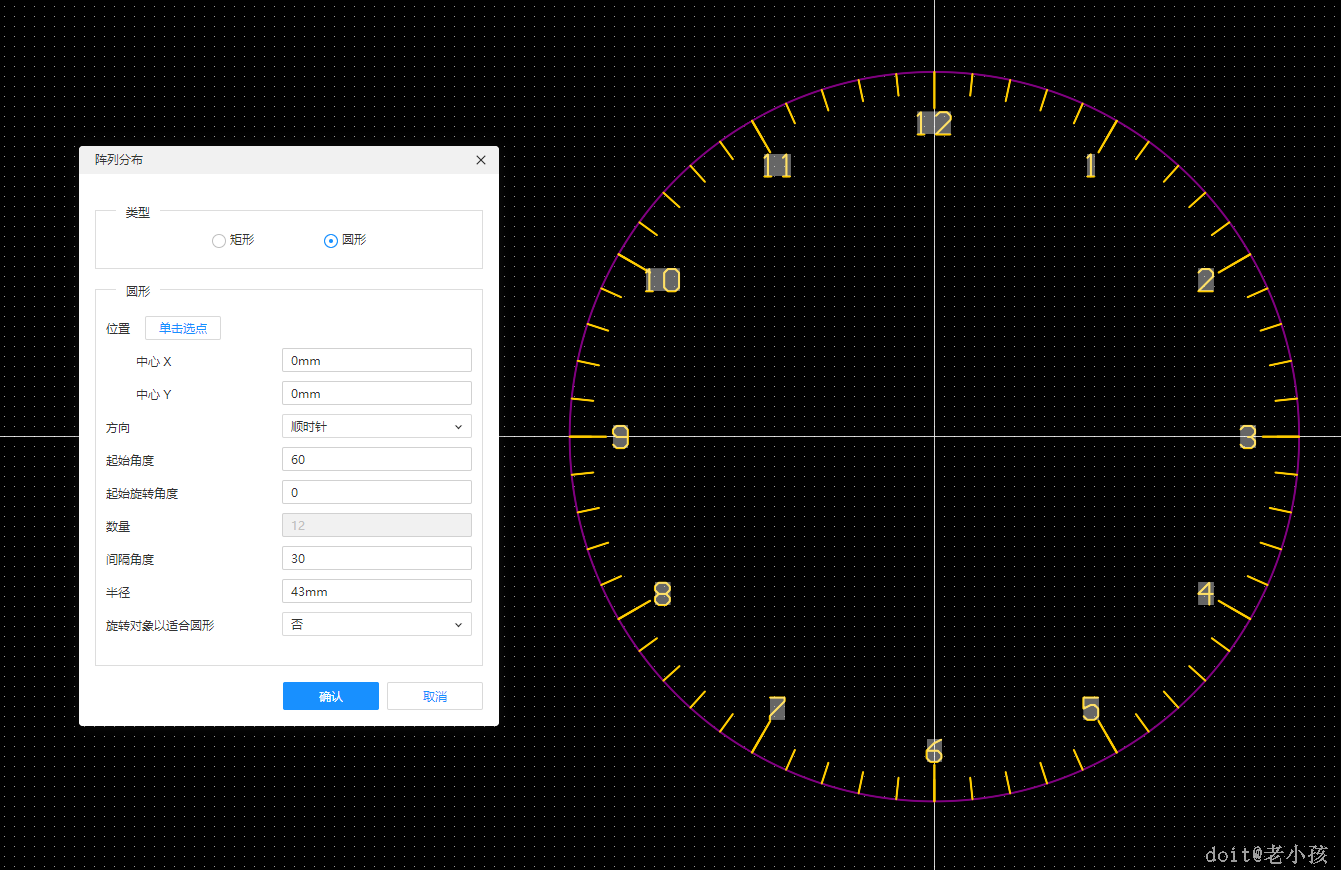Viewport: 1341px width, 870px height.
Task: Select the number 1 on the clock face
Action: pyautogui.click(x=1090, y=166)
